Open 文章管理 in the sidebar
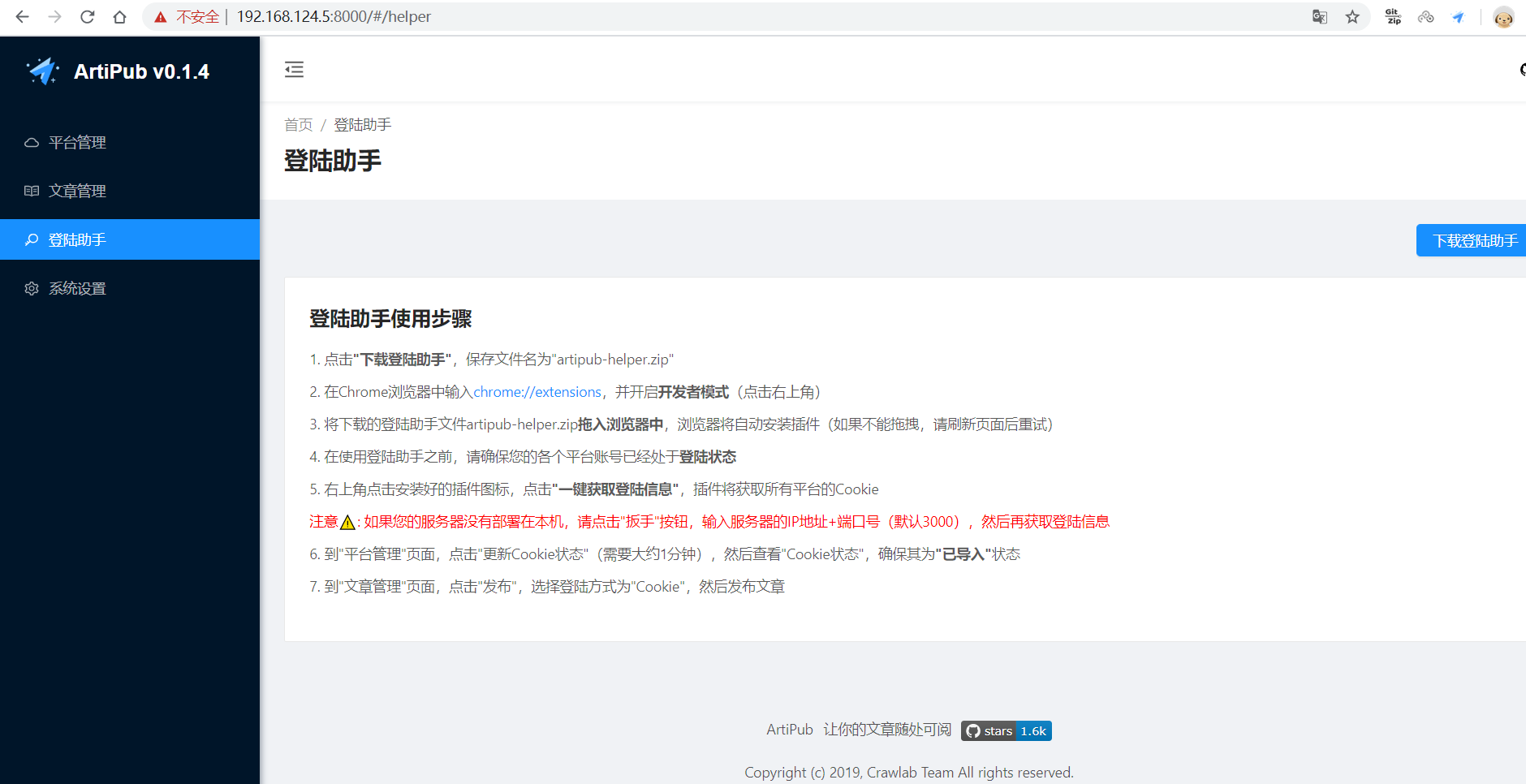This screenshot has width=1526, height=784. pyautogui.click(x=130, y=192)
